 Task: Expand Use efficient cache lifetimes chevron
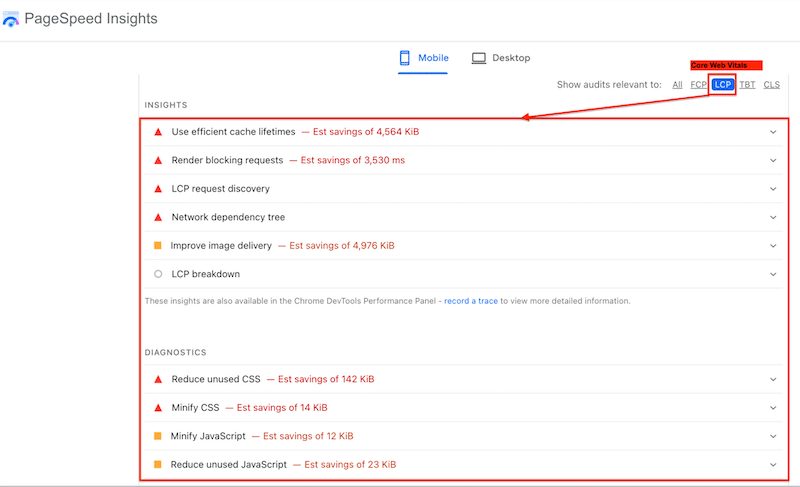(x=773, y=132)
